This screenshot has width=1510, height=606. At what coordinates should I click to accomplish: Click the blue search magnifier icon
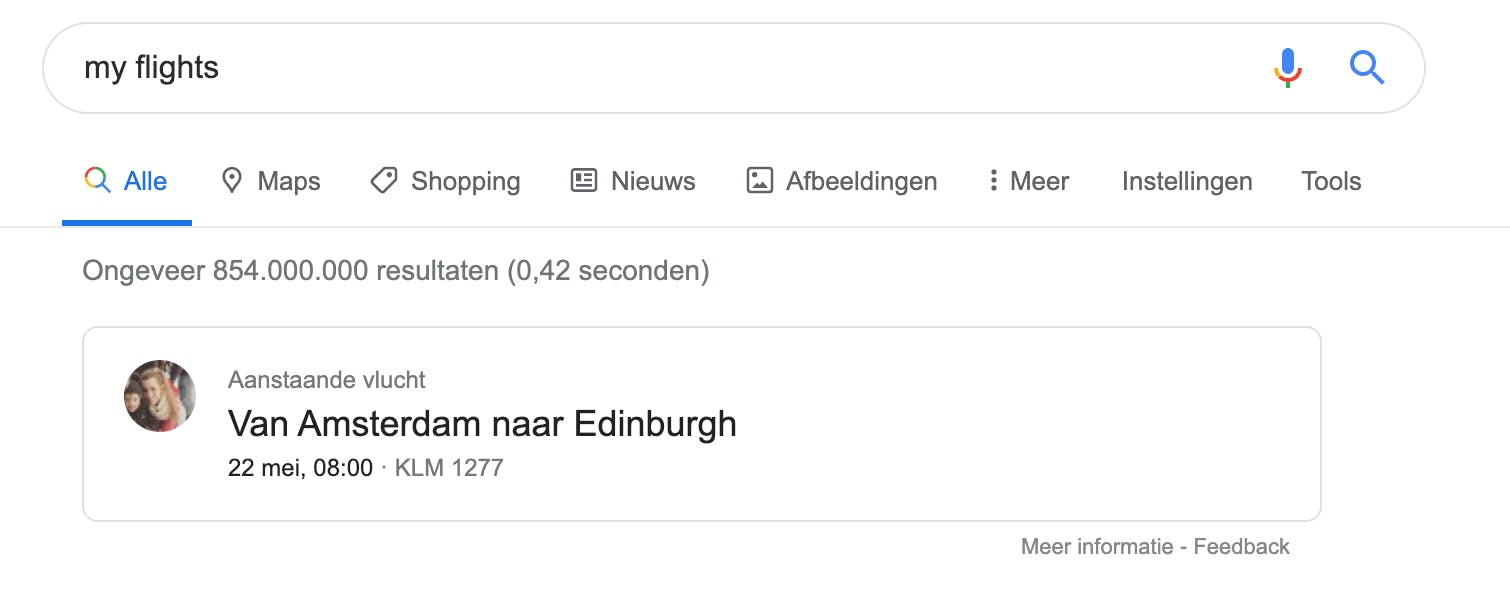1367,68
